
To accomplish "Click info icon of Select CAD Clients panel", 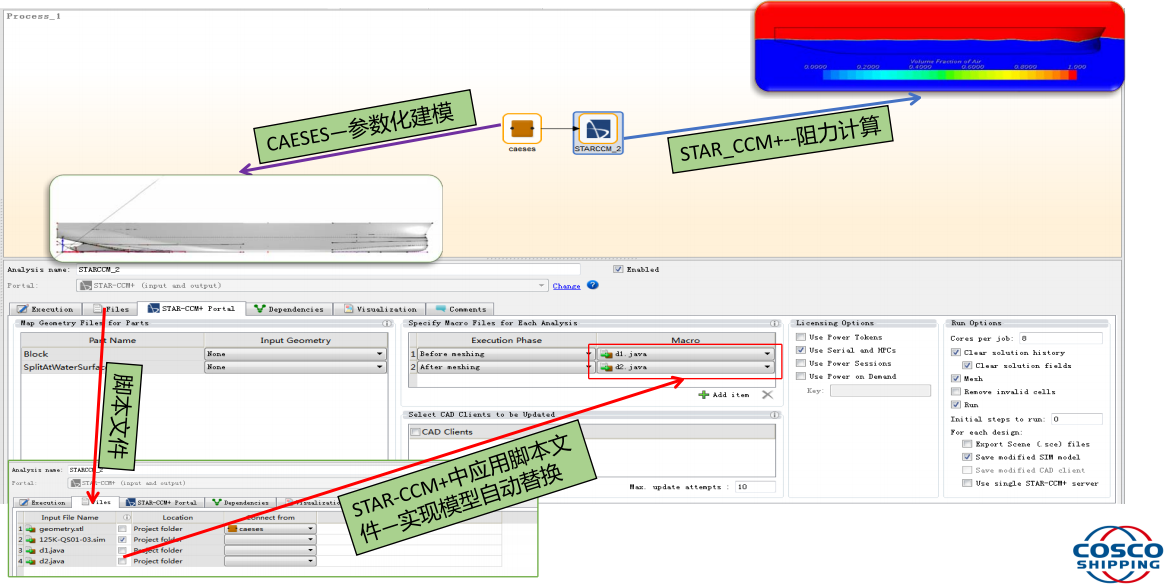I will (775, 415).
